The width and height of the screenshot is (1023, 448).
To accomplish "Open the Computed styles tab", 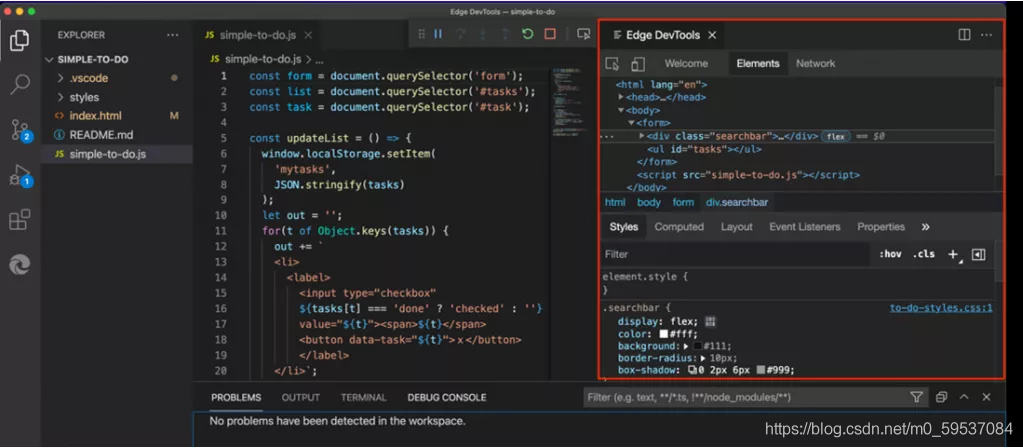I will point(679,227).
